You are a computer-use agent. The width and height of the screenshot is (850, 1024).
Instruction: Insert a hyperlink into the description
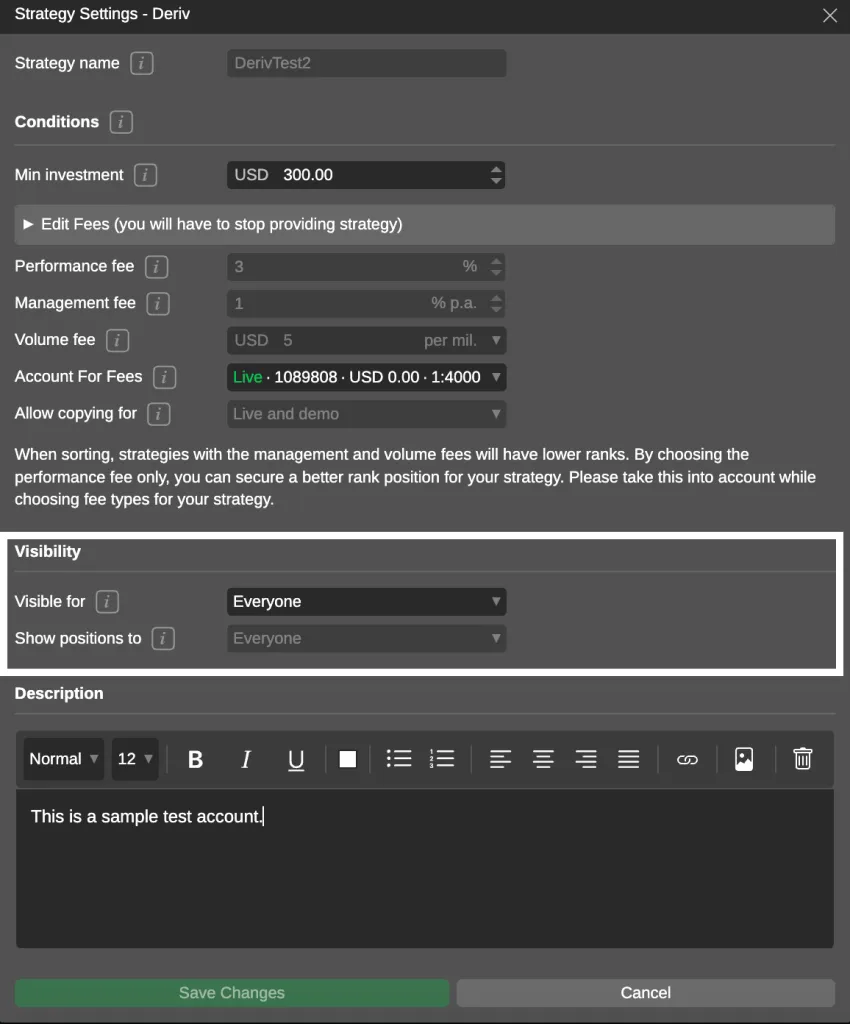click(x=687, y=758)
